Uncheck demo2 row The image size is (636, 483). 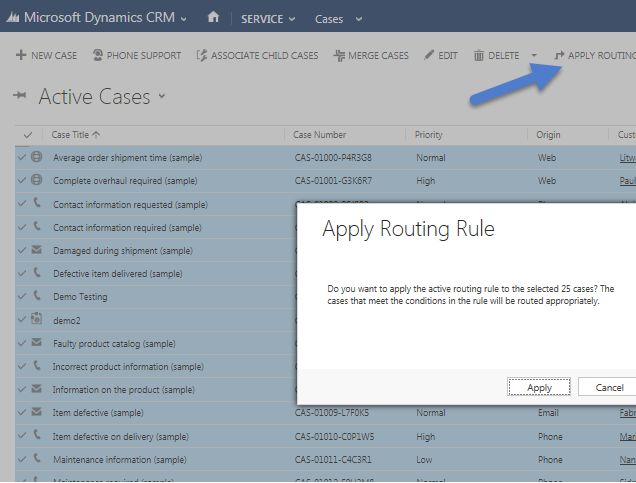pos(22,319)
